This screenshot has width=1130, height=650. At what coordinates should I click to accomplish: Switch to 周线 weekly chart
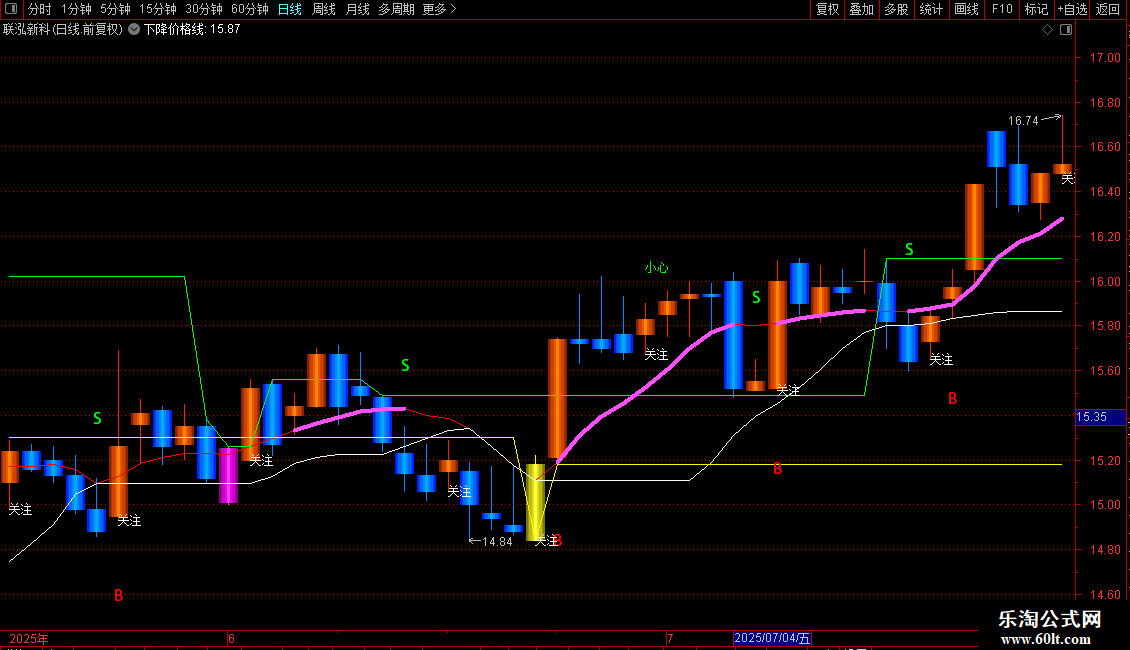pyautogui.click(x=324, y=9)
